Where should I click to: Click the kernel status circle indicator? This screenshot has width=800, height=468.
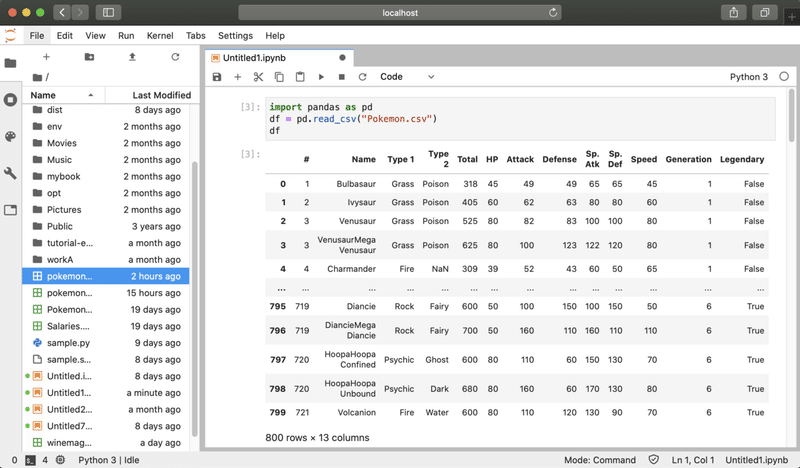[784, 77]
